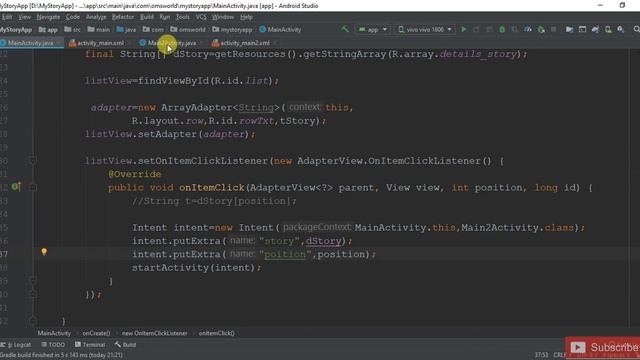Click the 'omsworld' breadcrumb package

tap(188, 29)
